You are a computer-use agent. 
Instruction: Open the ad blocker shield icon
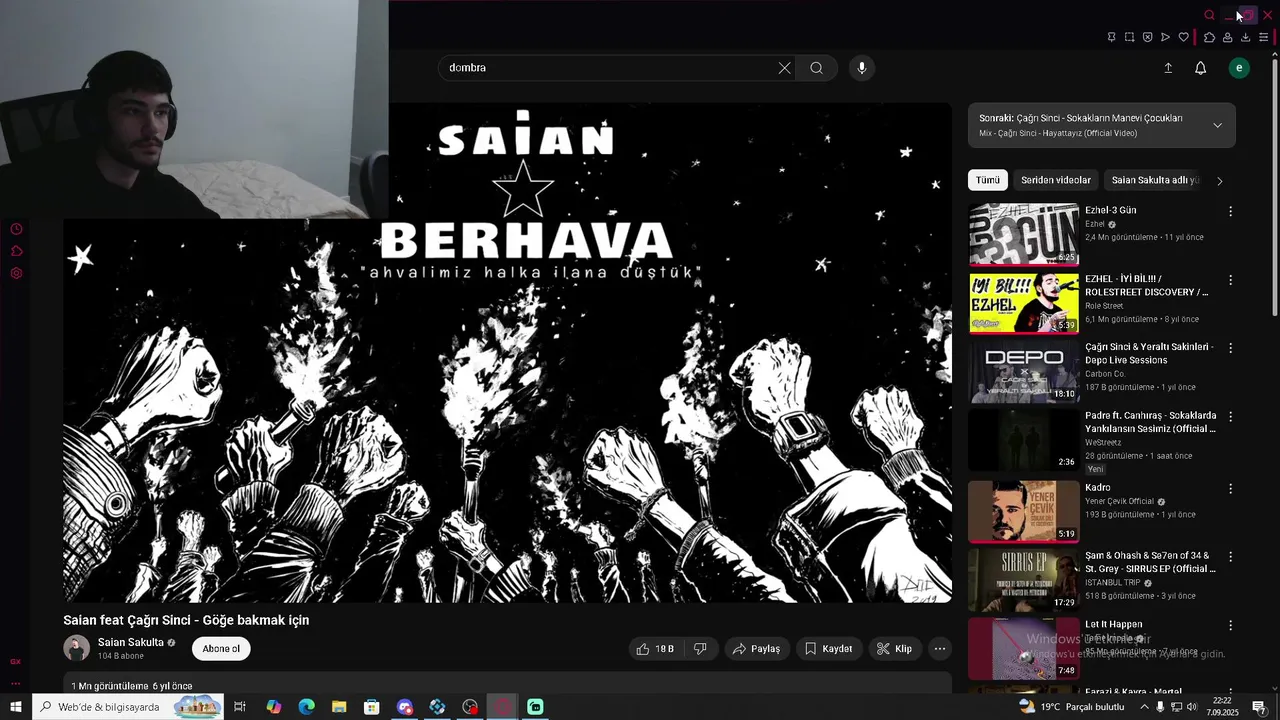[x=1147, y=37]
